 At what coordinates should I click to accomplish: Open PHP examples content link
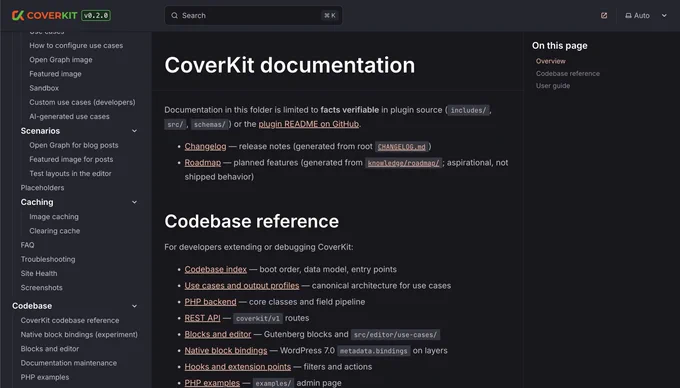point(212,383)
